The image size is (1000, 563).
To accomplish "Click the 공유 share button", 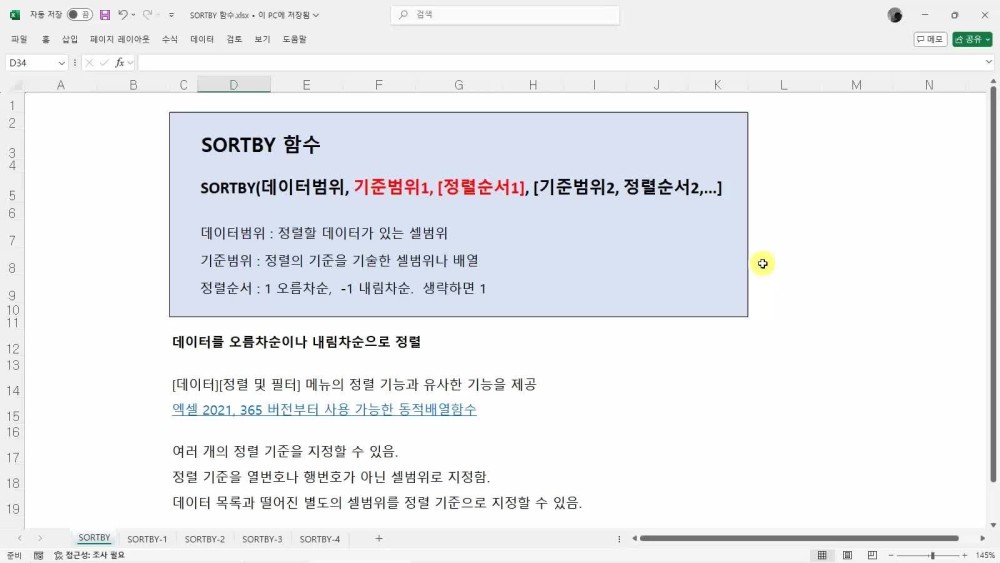I will [971, 39].
